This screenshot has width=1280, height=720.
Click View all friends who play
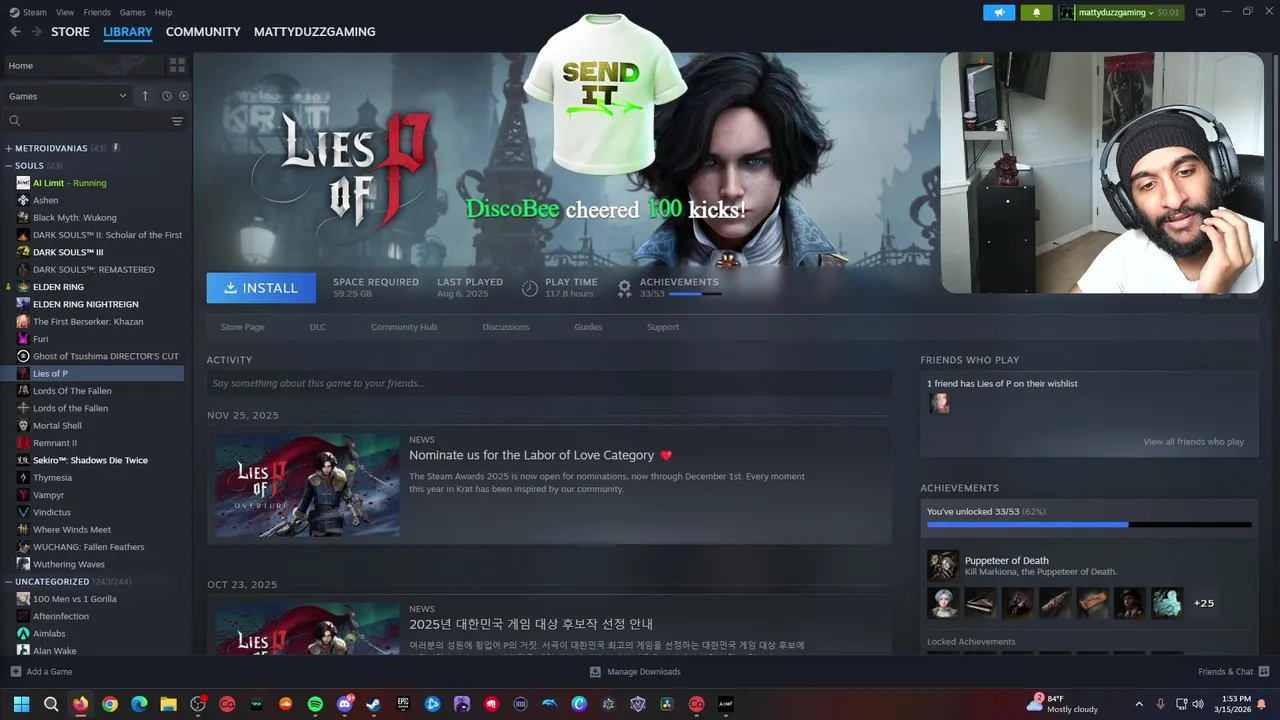[x=1194, y=442]
